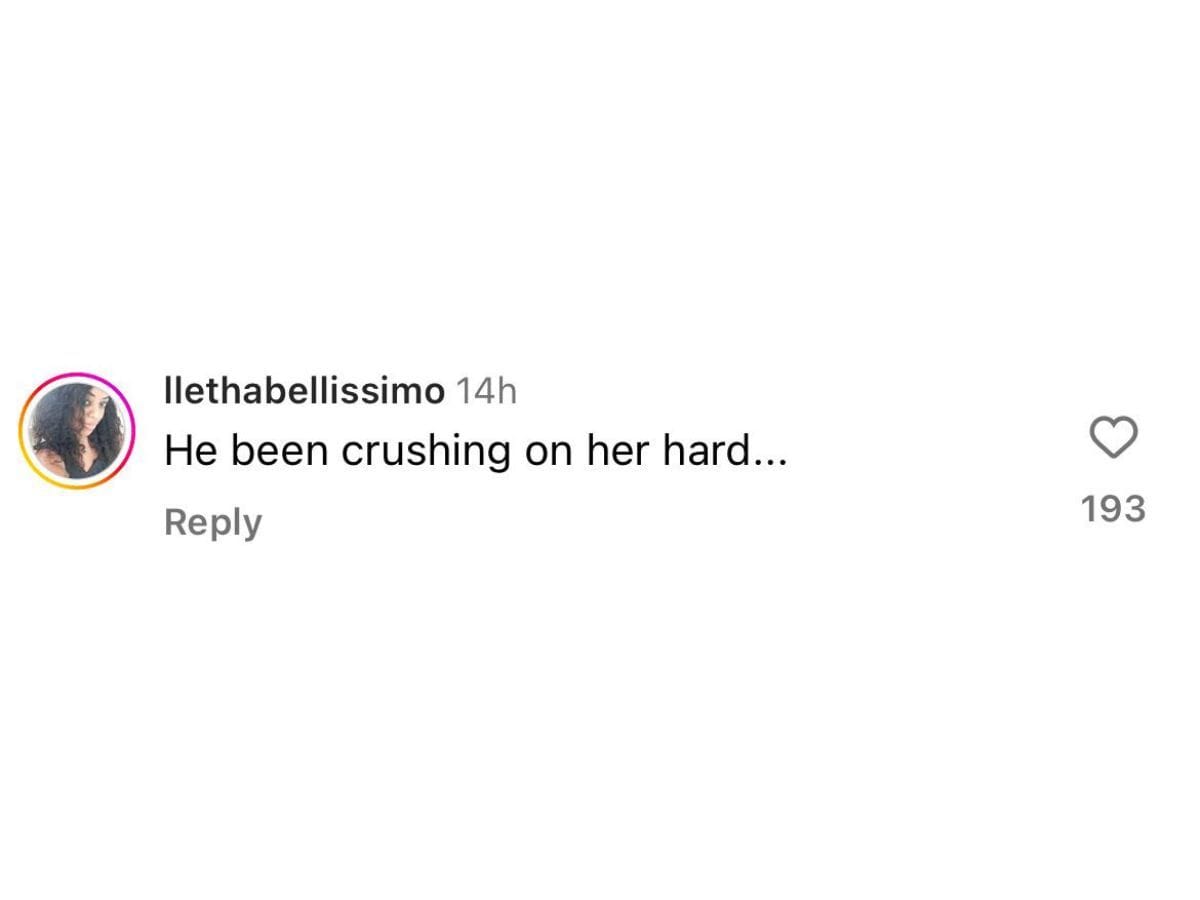Activate the like button for llethabellissimo's comment
The width and height of the screenshot is (1200, 900).
[x=1113, y=437]
